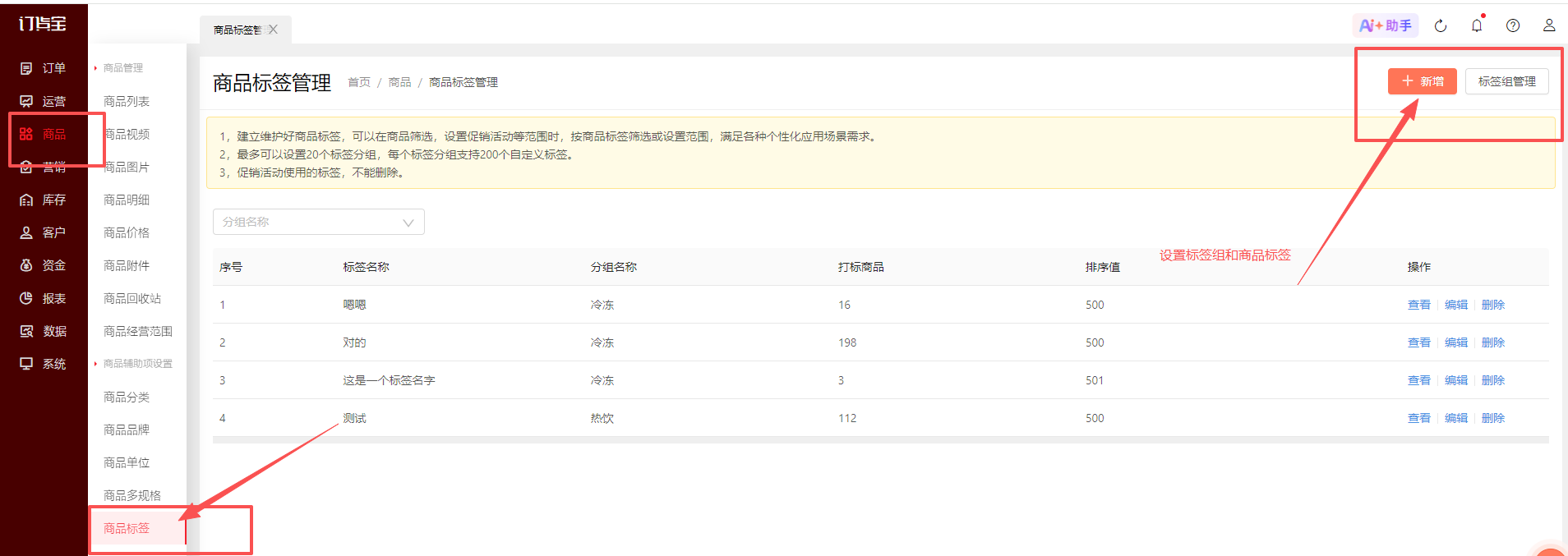Image resolution: width=1568 pixels, height=556 pixels.
Task: Click 编辑 for the 对的 tag
Action: pyautogui.click(x=1456, y=342)
